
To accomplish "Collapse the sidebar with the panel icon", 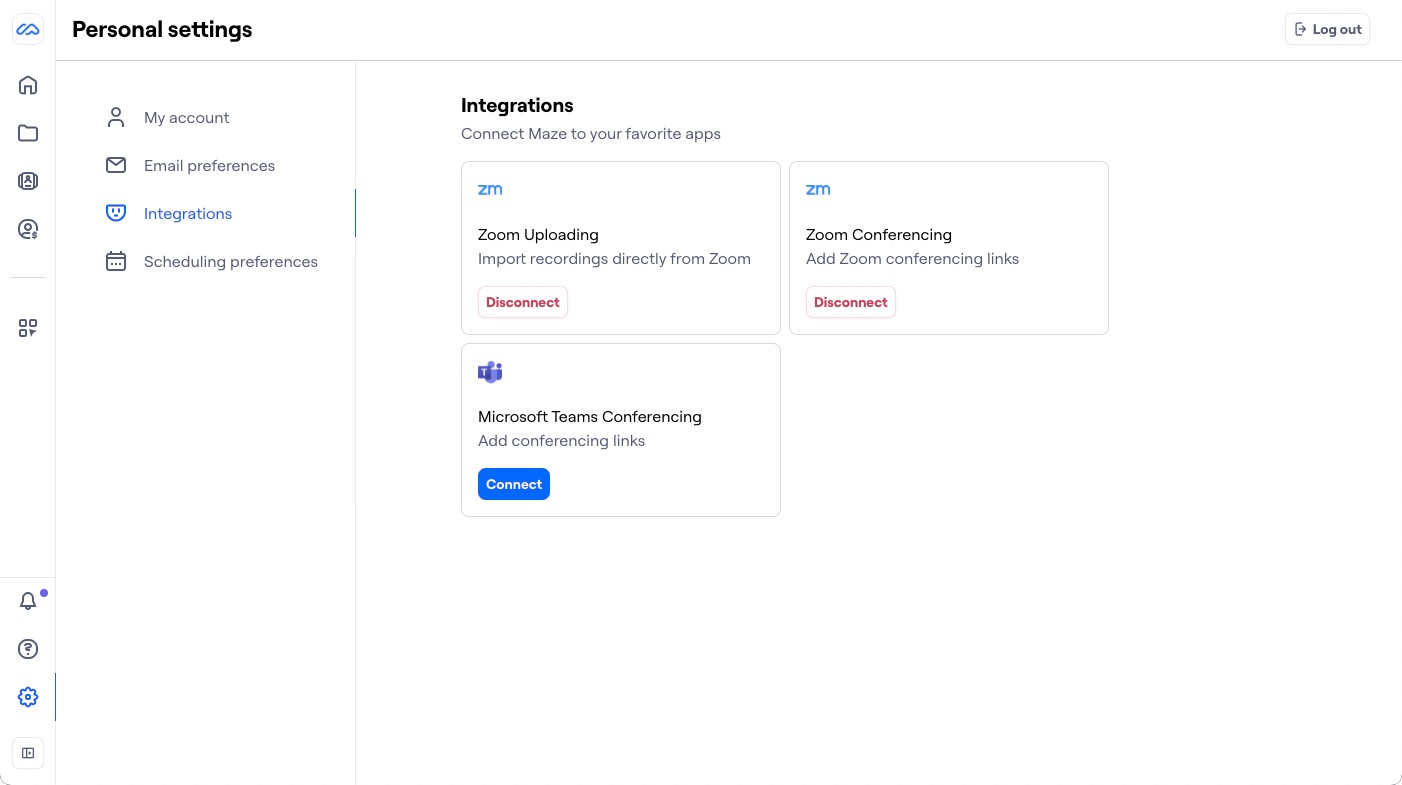I will click(x=28, y=753).
